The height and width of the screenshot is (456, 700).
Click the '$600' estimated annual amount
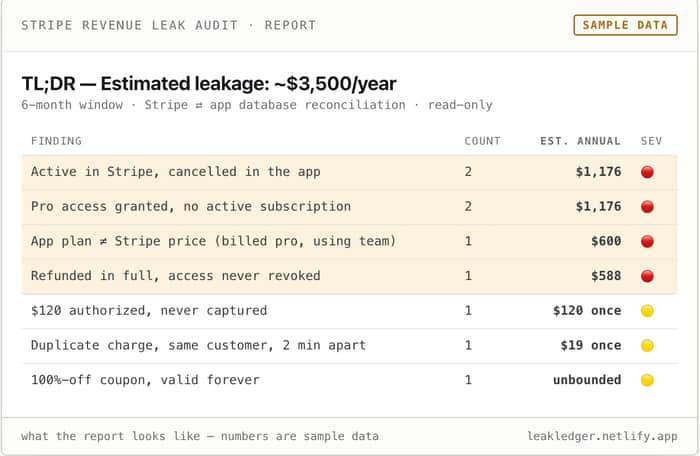tap(606, 241)
